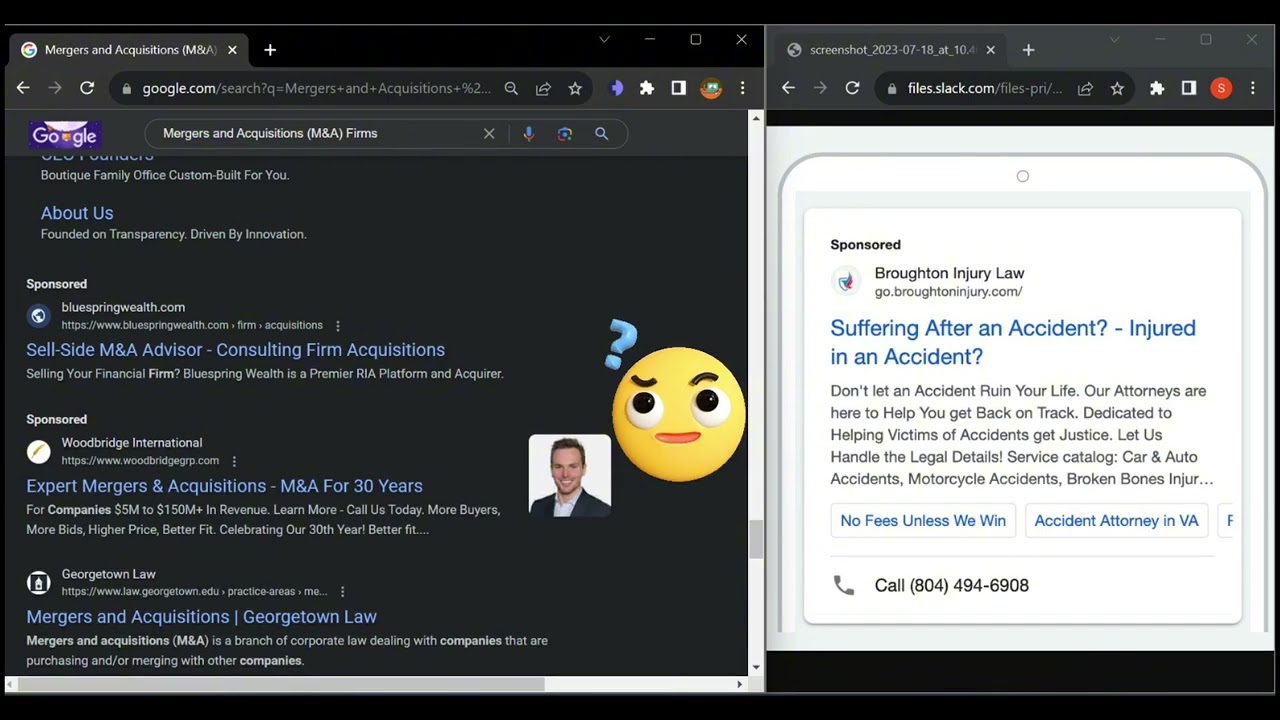Share the Slack files page via address bar
Screen dimensions: 1280x720
[x=1085, y=88]
